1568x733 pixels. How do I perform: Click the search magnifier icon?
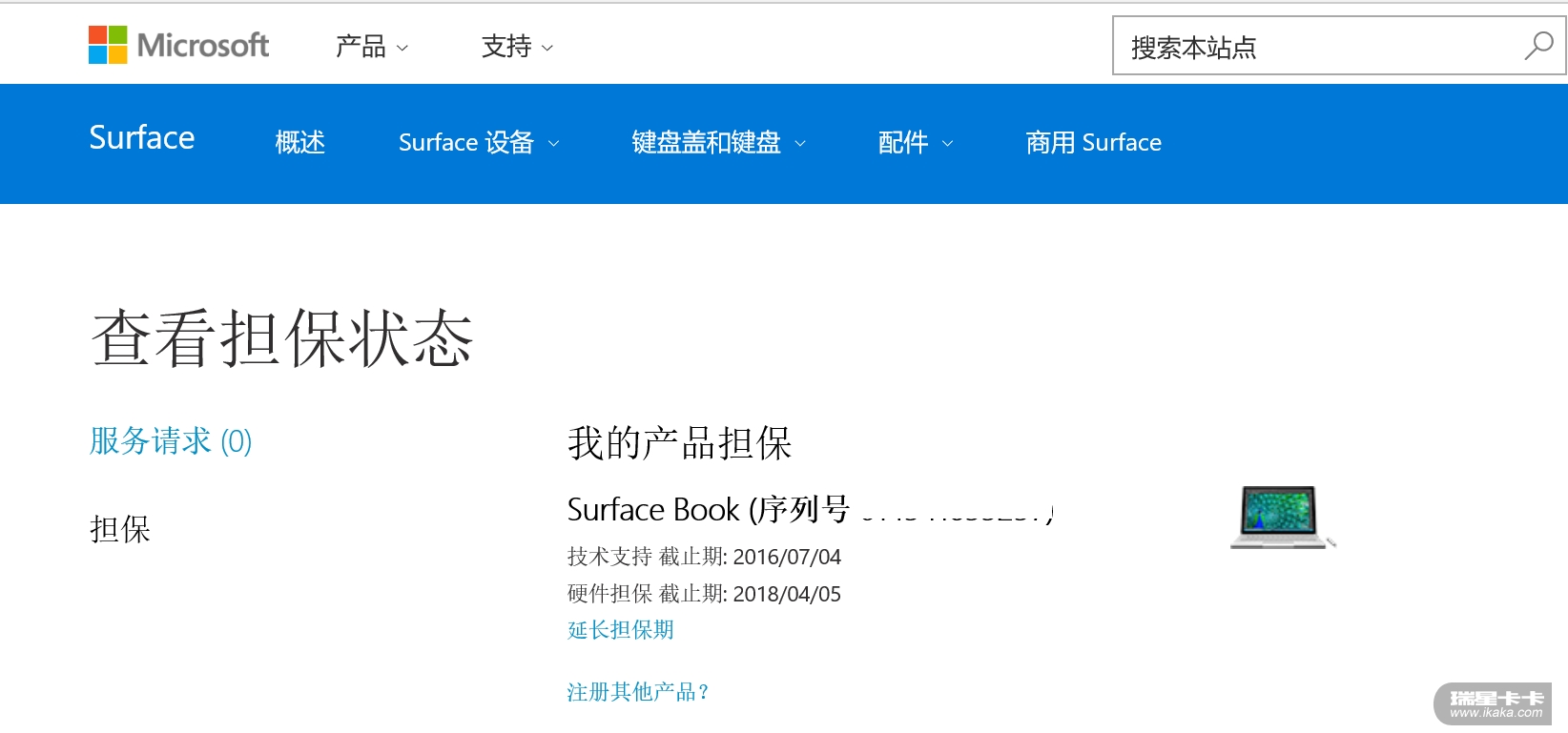(1537, 46)
